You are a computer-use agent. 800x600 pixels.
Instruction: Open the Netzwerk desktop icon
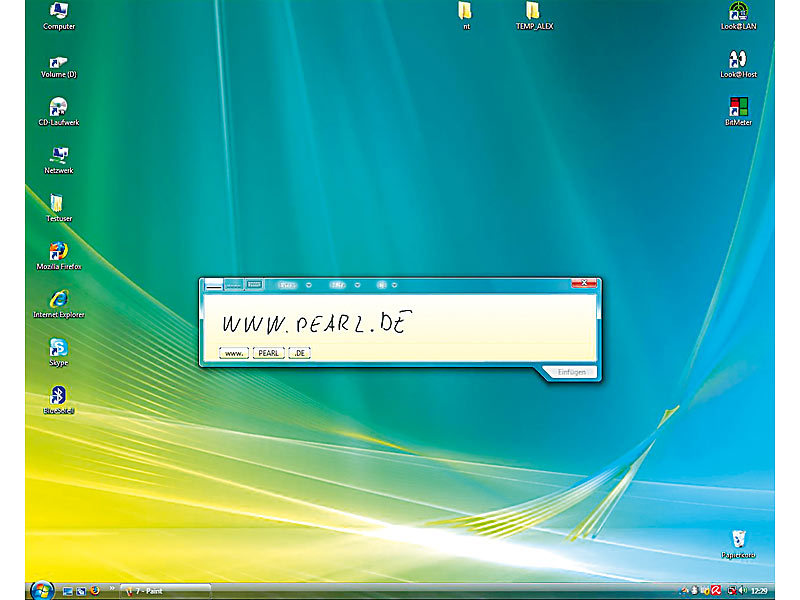tap(59, 160)
